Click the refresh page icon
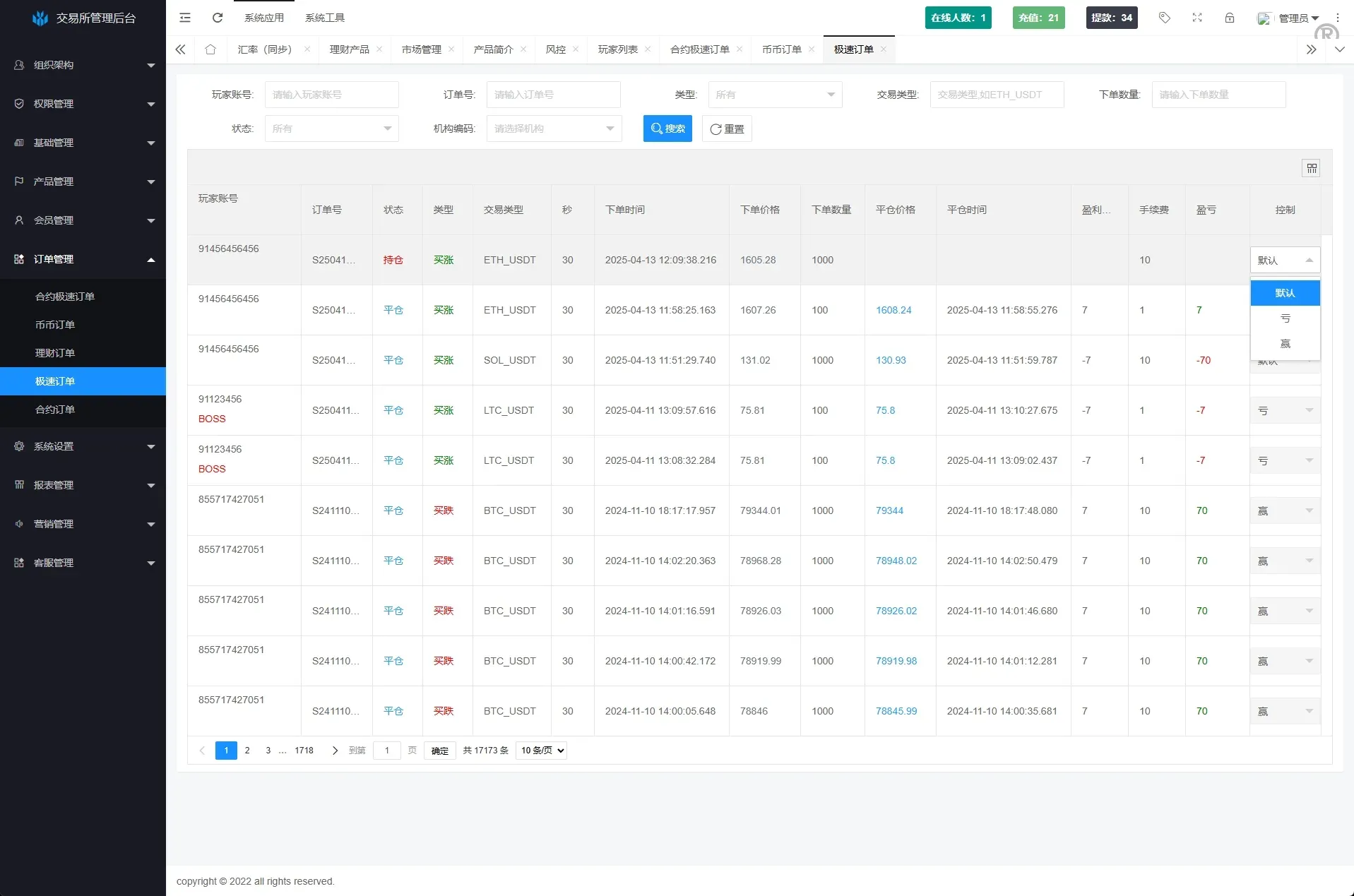This screenshot has height=896, width=1354. pyautogui.click(x=217, y=18)
